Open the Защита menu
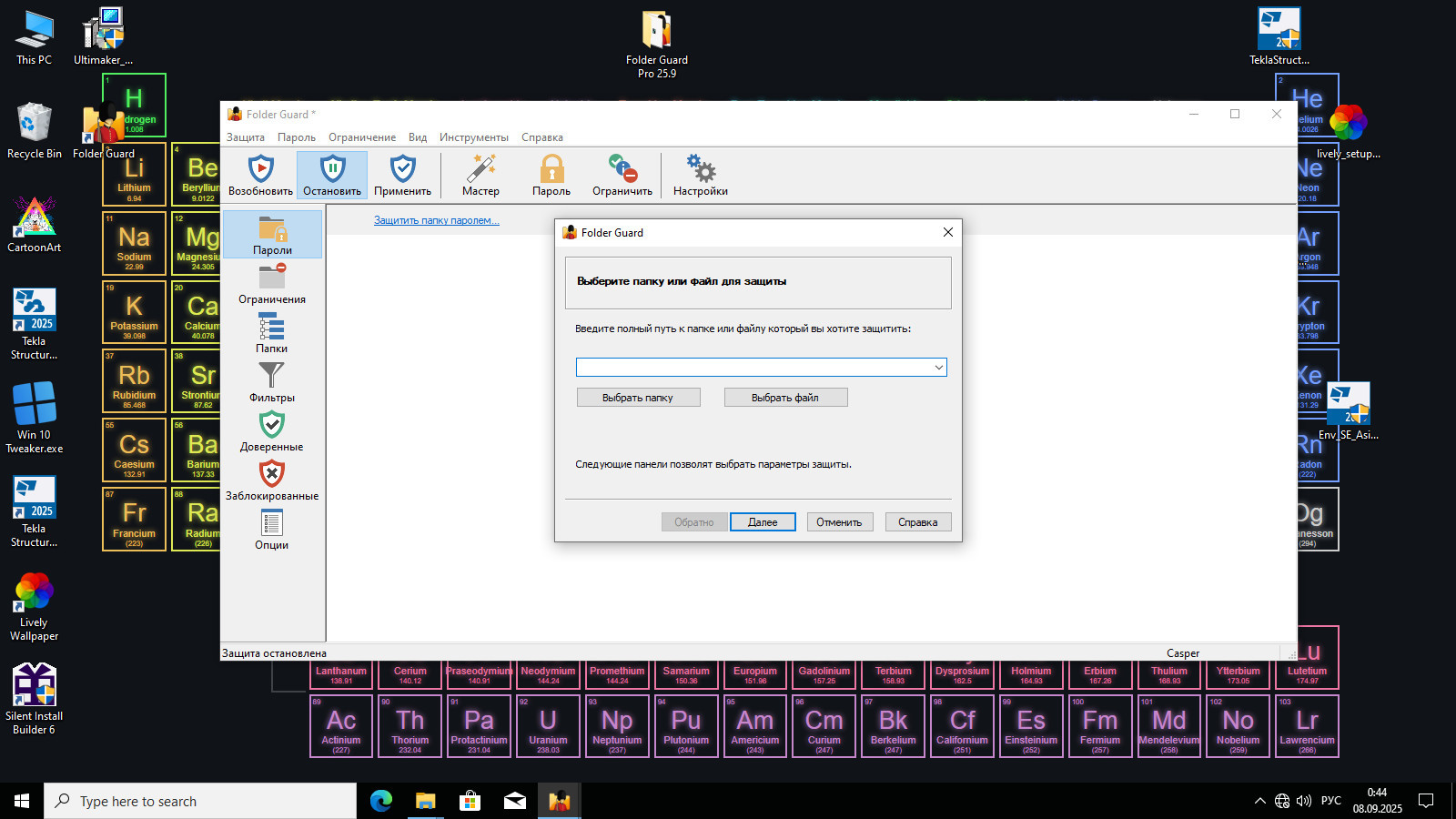The height and width of the screenshot is (819, 1456). tap(246, 137)
